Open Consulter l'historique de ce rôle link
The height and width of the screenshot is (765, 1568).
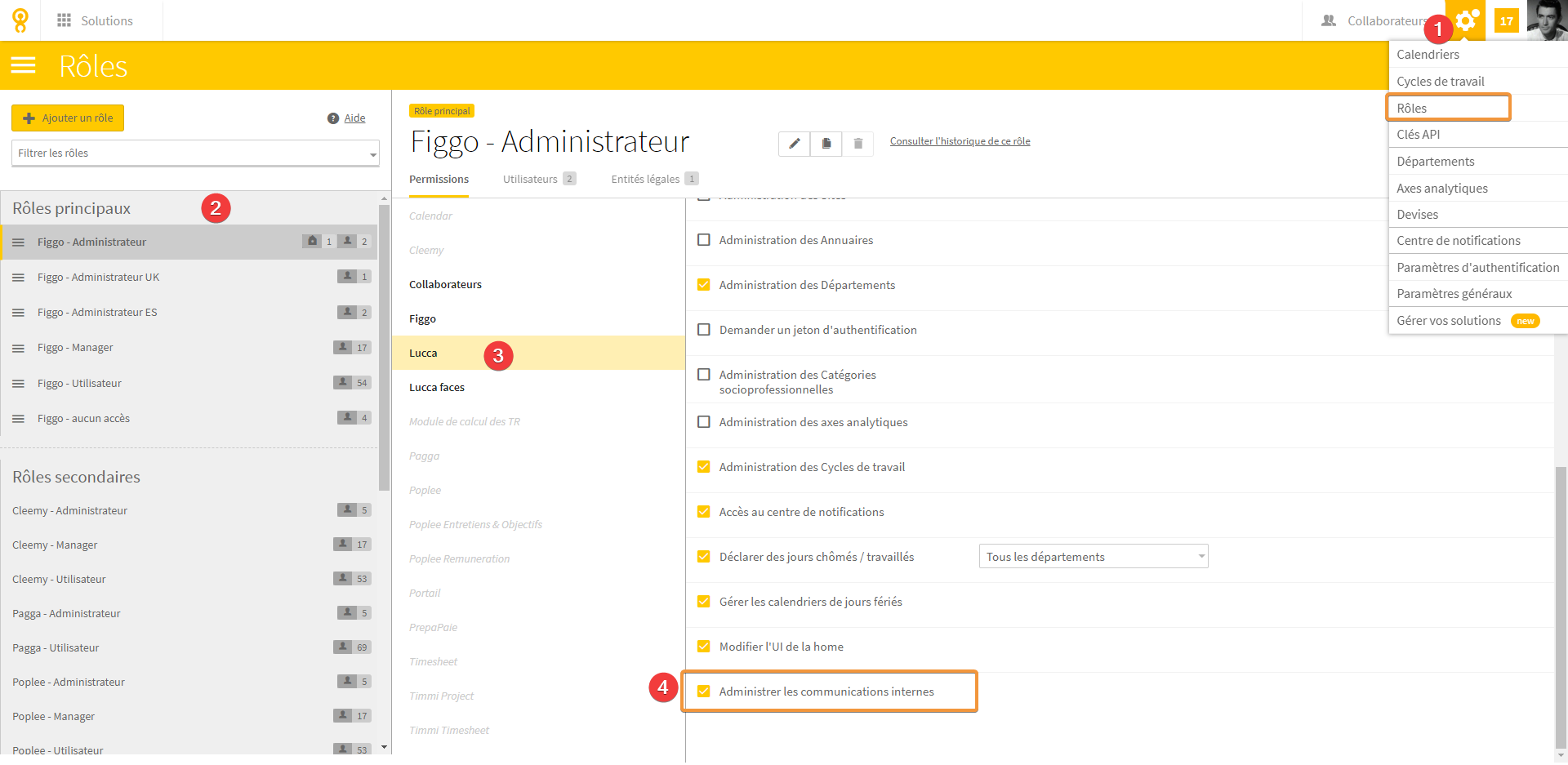960,141
